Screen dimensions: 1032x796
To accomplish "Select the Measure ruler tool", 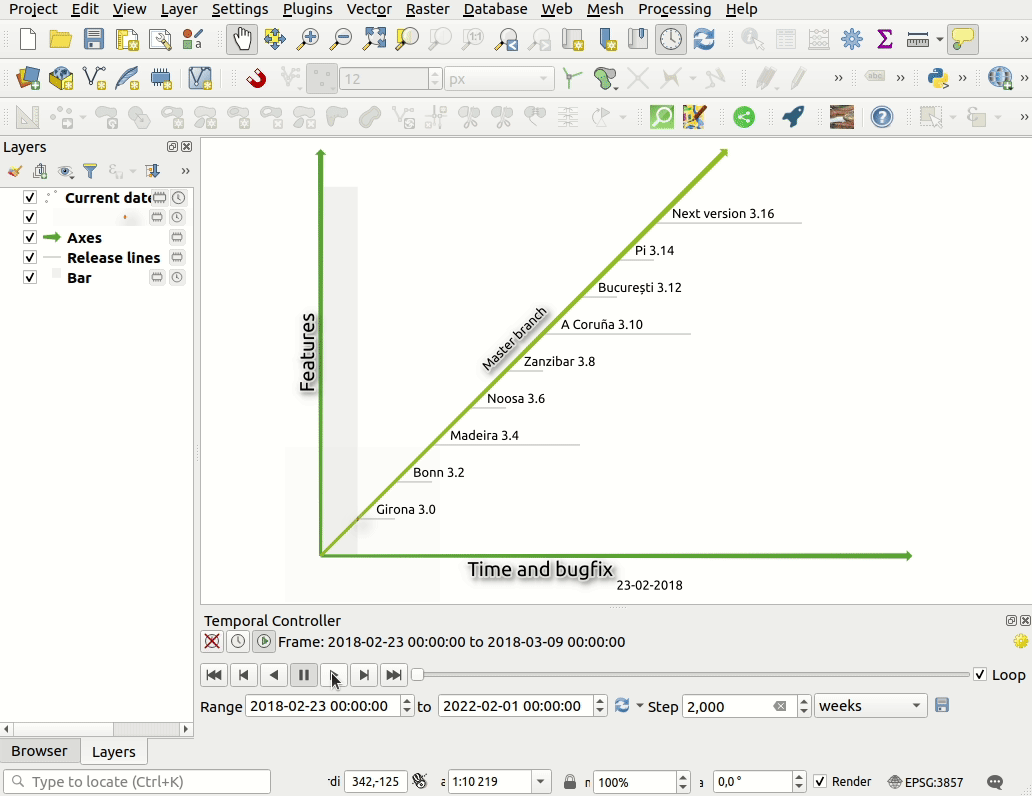I will coord(917,40).
